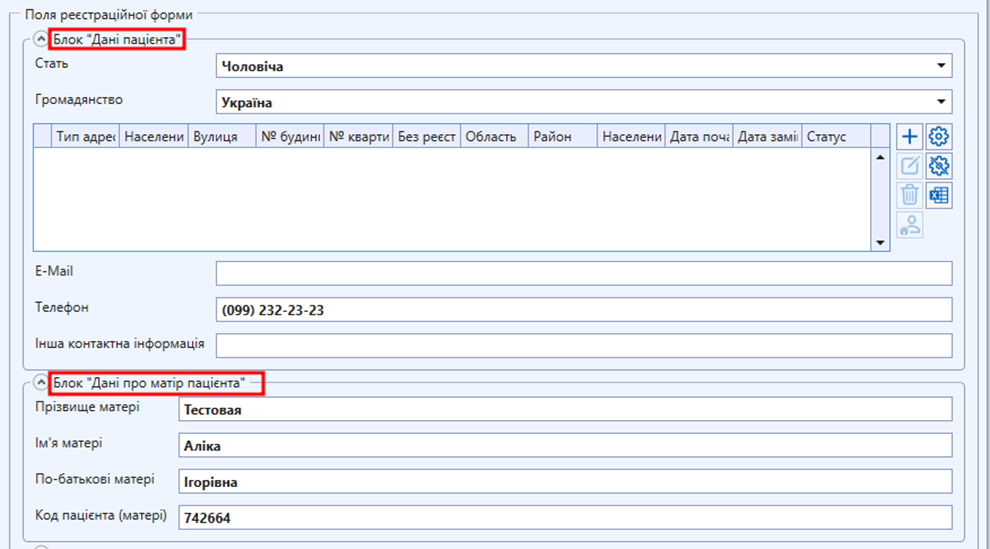The image size is (990, 549).
Task: Open address table settings gear icon
Action: pos(939,136)
